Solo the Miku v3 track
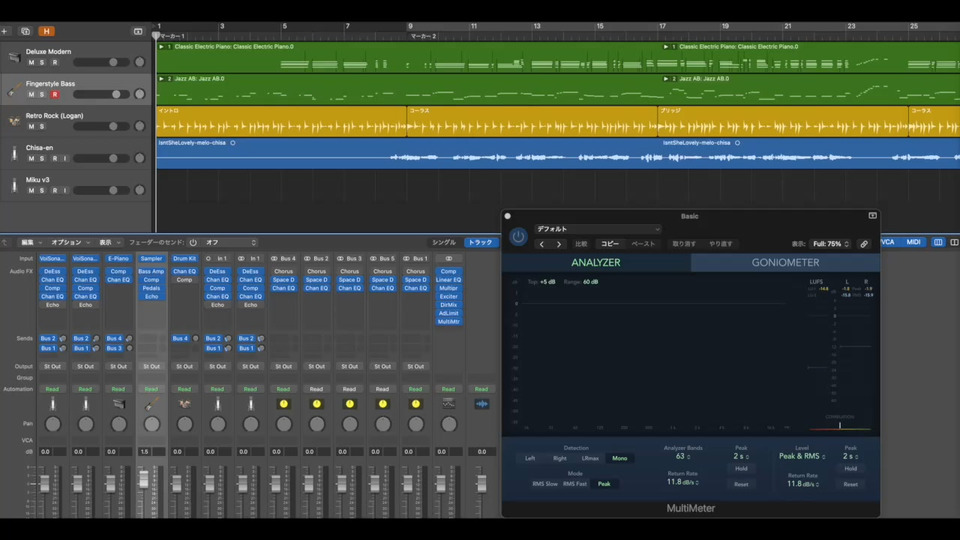Image resolution: width=960 pixels, height=540 pixels. coord(42,191)
